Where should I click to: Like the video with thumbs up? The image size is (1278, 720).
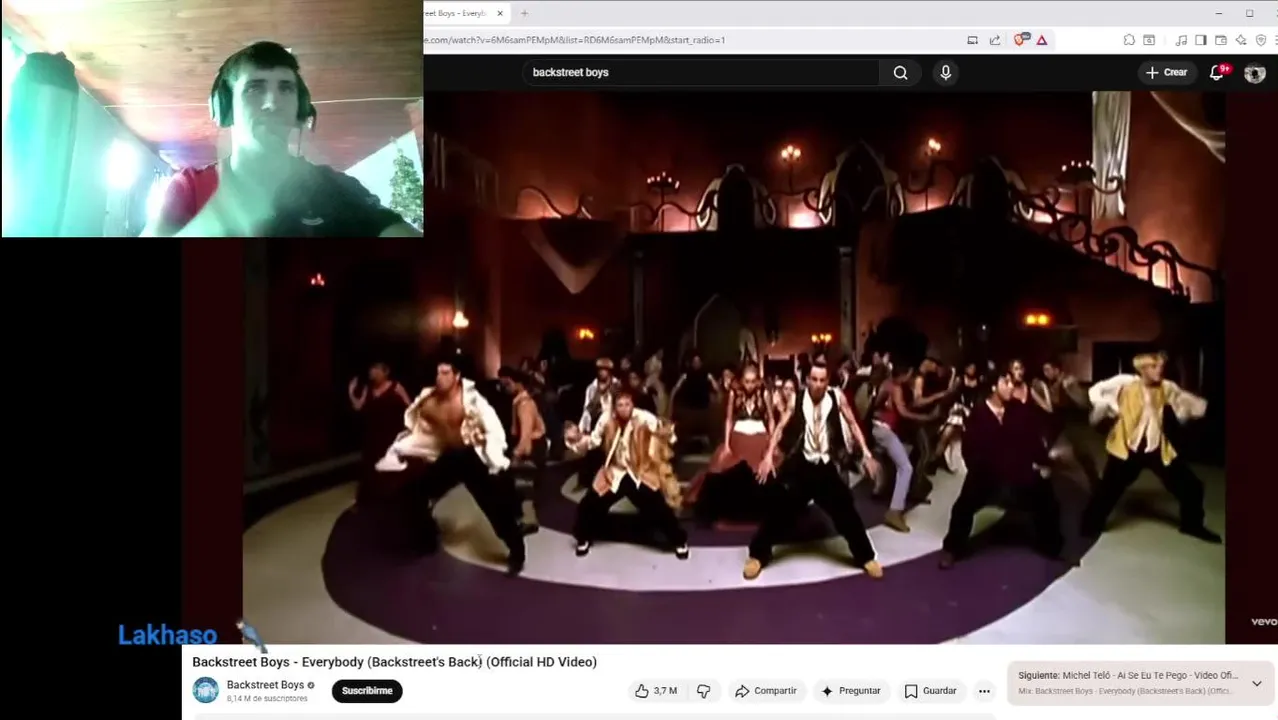point(655,691)
